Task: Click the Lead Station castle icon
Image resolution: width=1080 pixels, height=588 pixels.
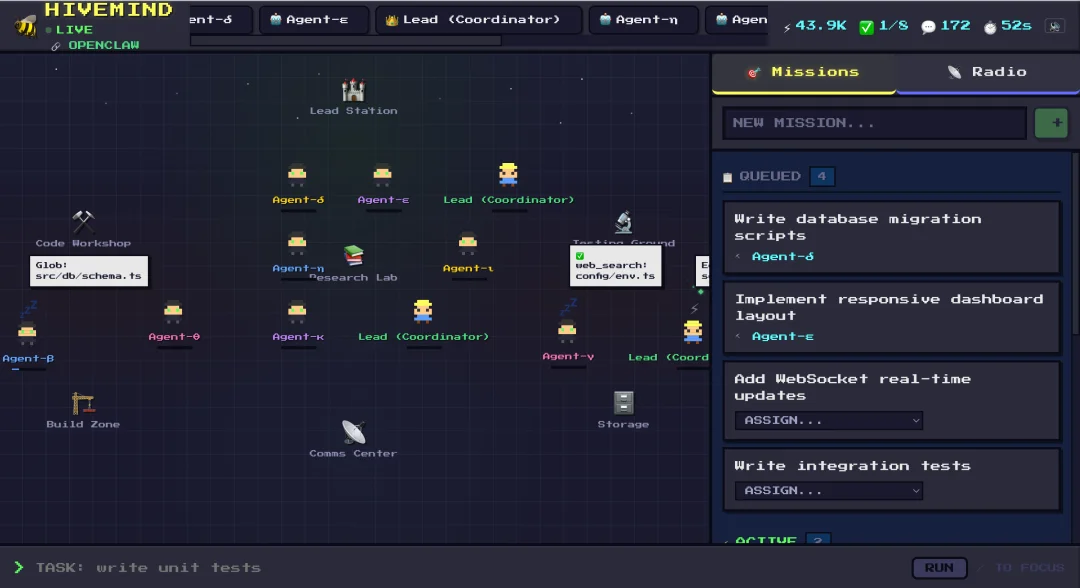Action: coord(353,91)
